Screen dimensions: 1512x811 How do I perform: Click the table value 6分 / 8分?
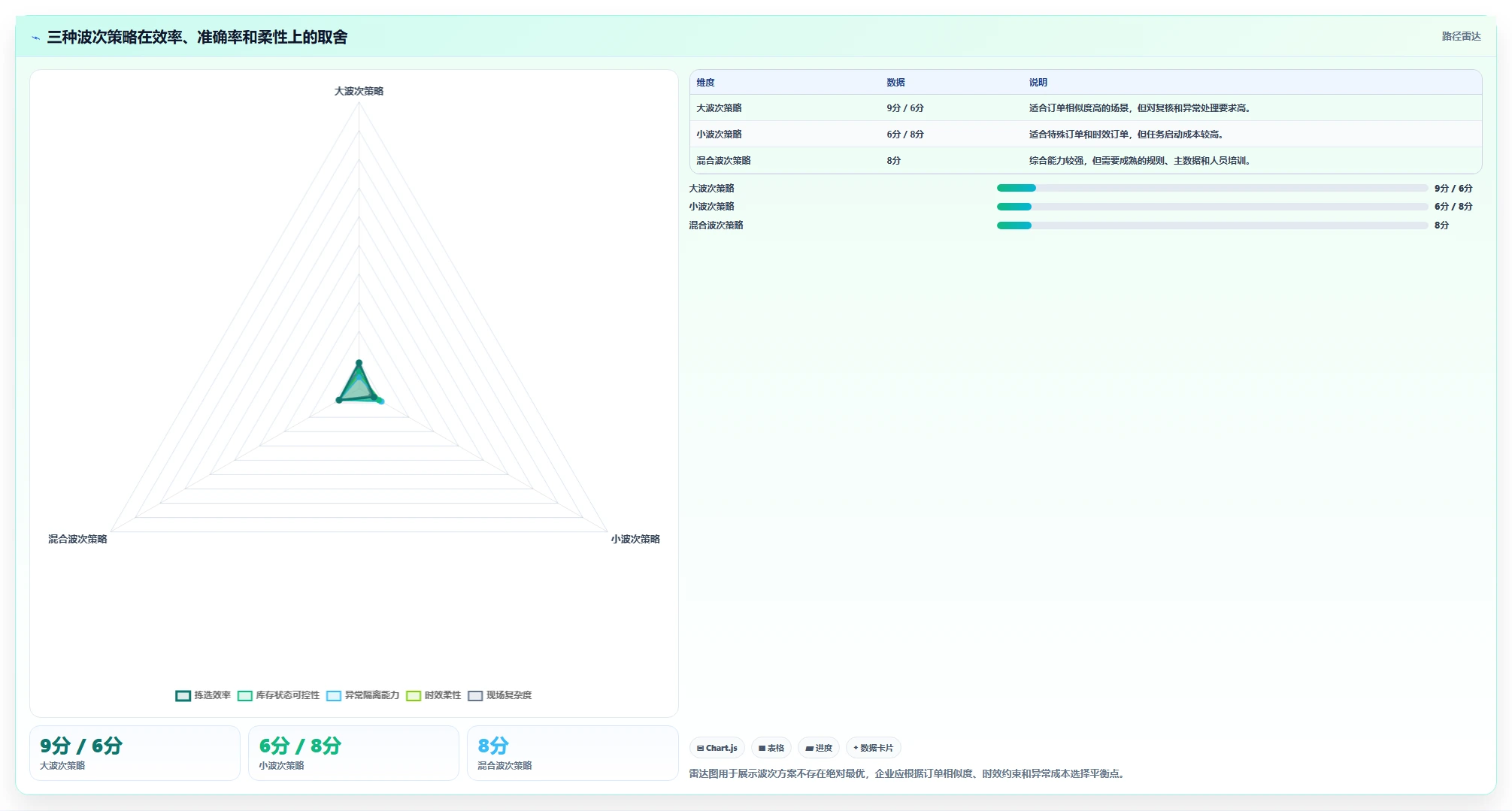coord(905,135)
